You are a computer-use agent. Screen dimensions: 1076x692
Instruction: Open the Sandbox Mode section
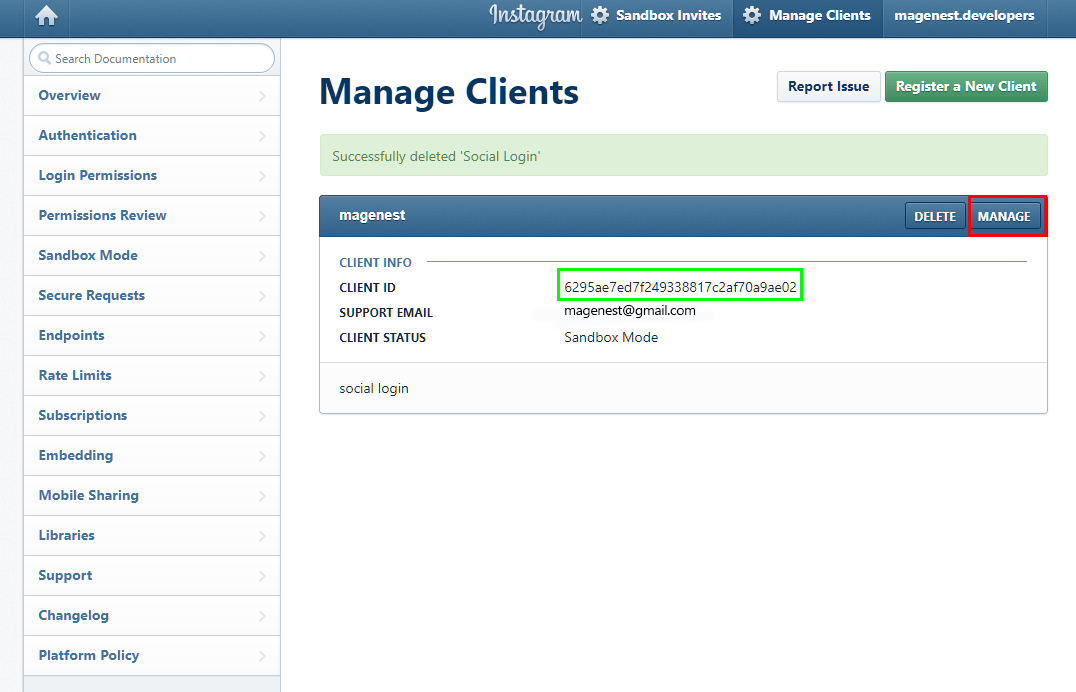tap(152, 255)
